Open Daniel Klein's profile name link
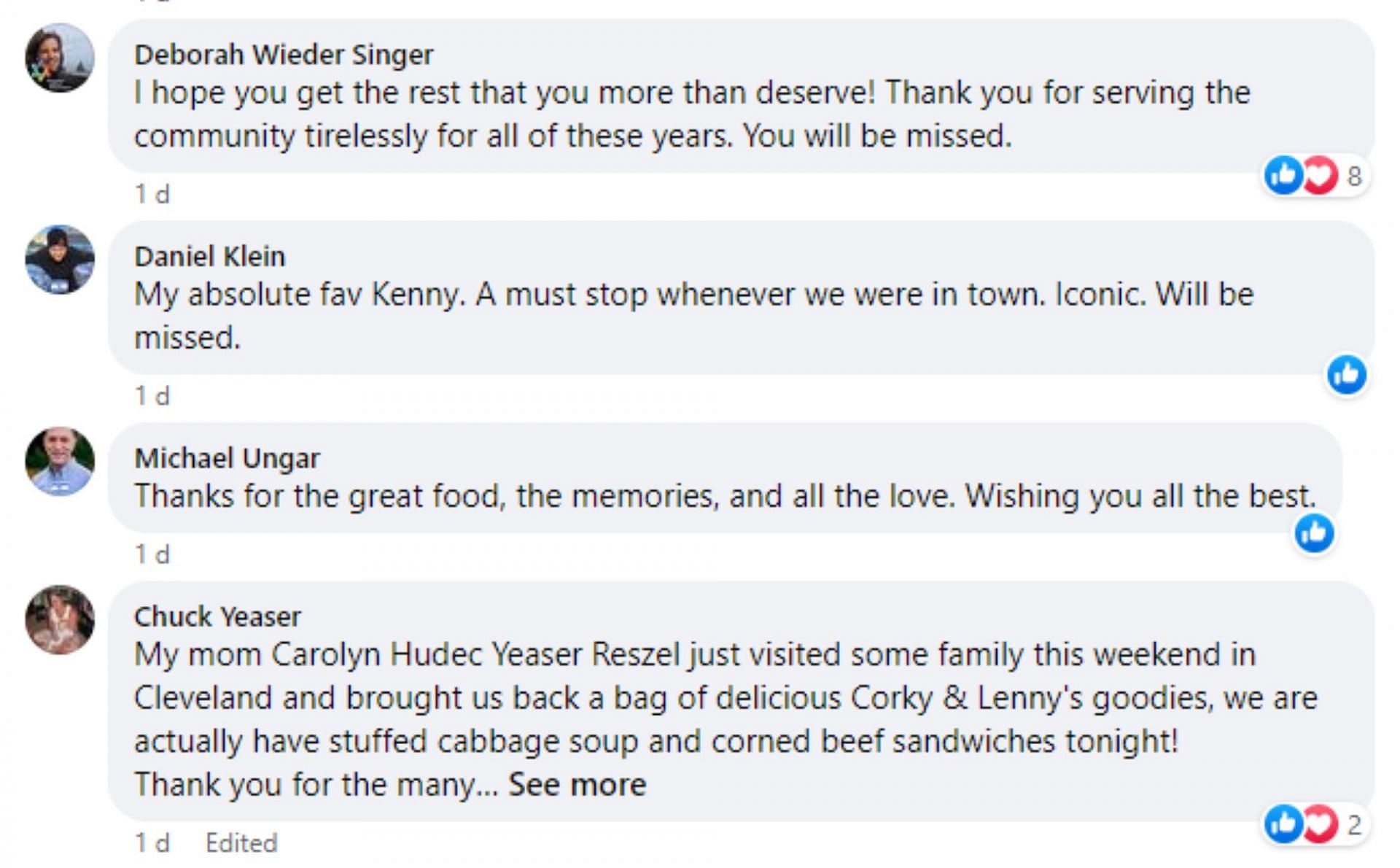The height and width of the screenshot is (868, 1400). [x=210, y=257]
